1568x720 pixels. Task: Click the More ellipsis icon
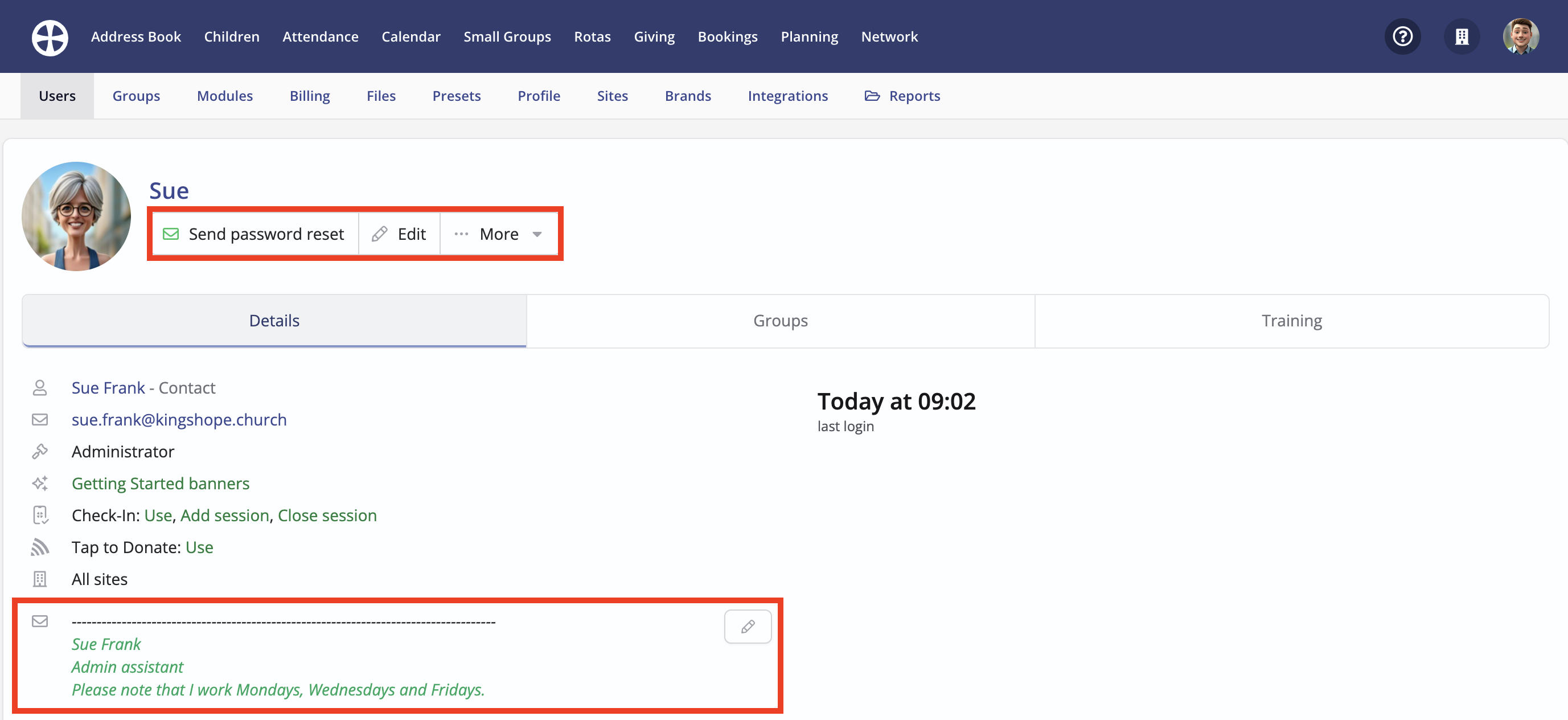[461, 234]
